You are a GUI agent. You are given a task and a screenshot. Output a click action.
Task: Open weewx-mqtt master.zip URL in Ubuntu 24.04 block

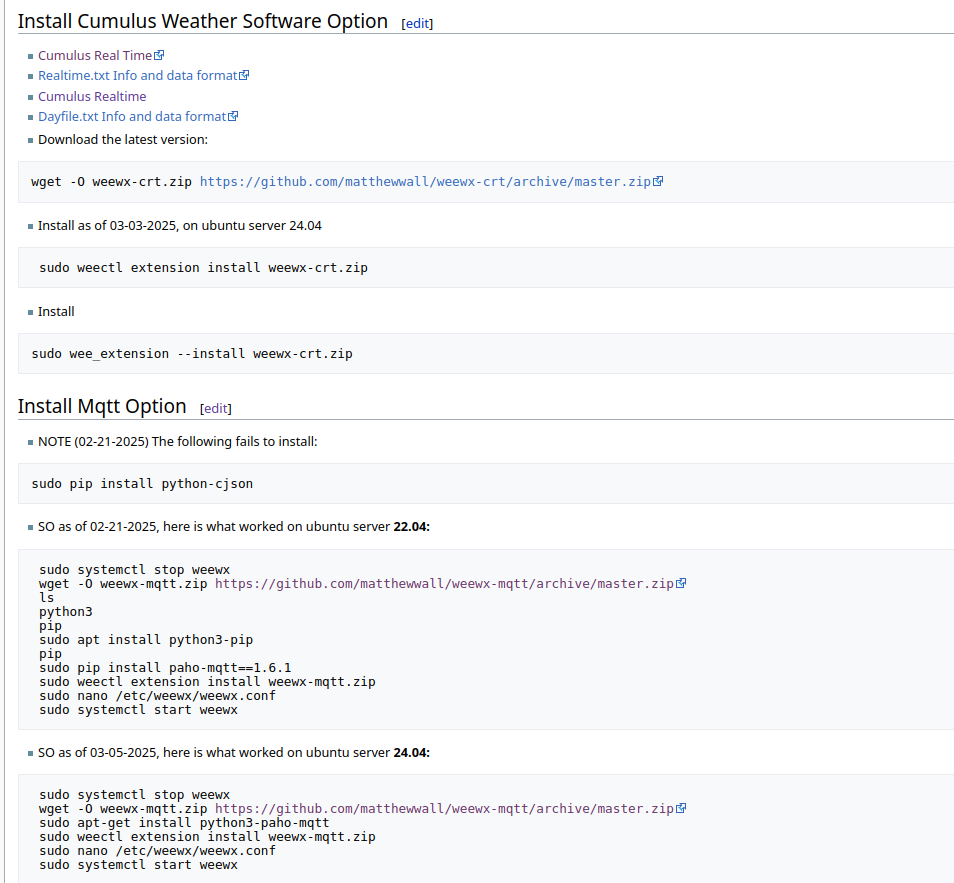444,809
